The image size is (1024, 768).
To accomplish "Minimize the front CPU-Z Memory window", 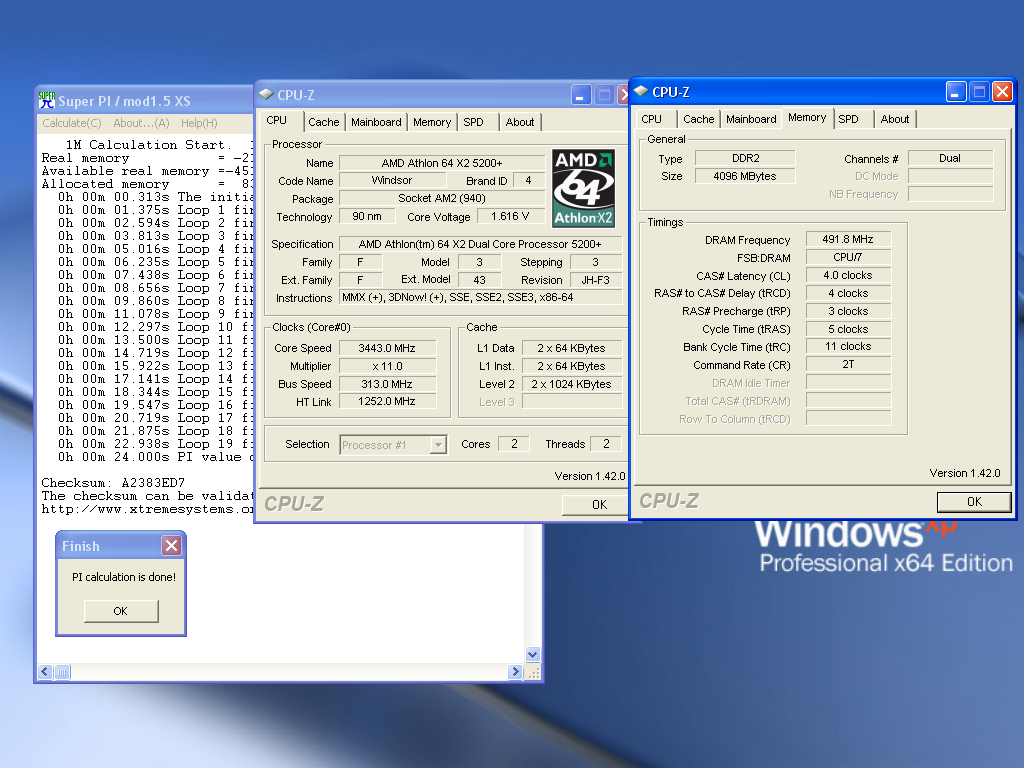I will [956, 92].
